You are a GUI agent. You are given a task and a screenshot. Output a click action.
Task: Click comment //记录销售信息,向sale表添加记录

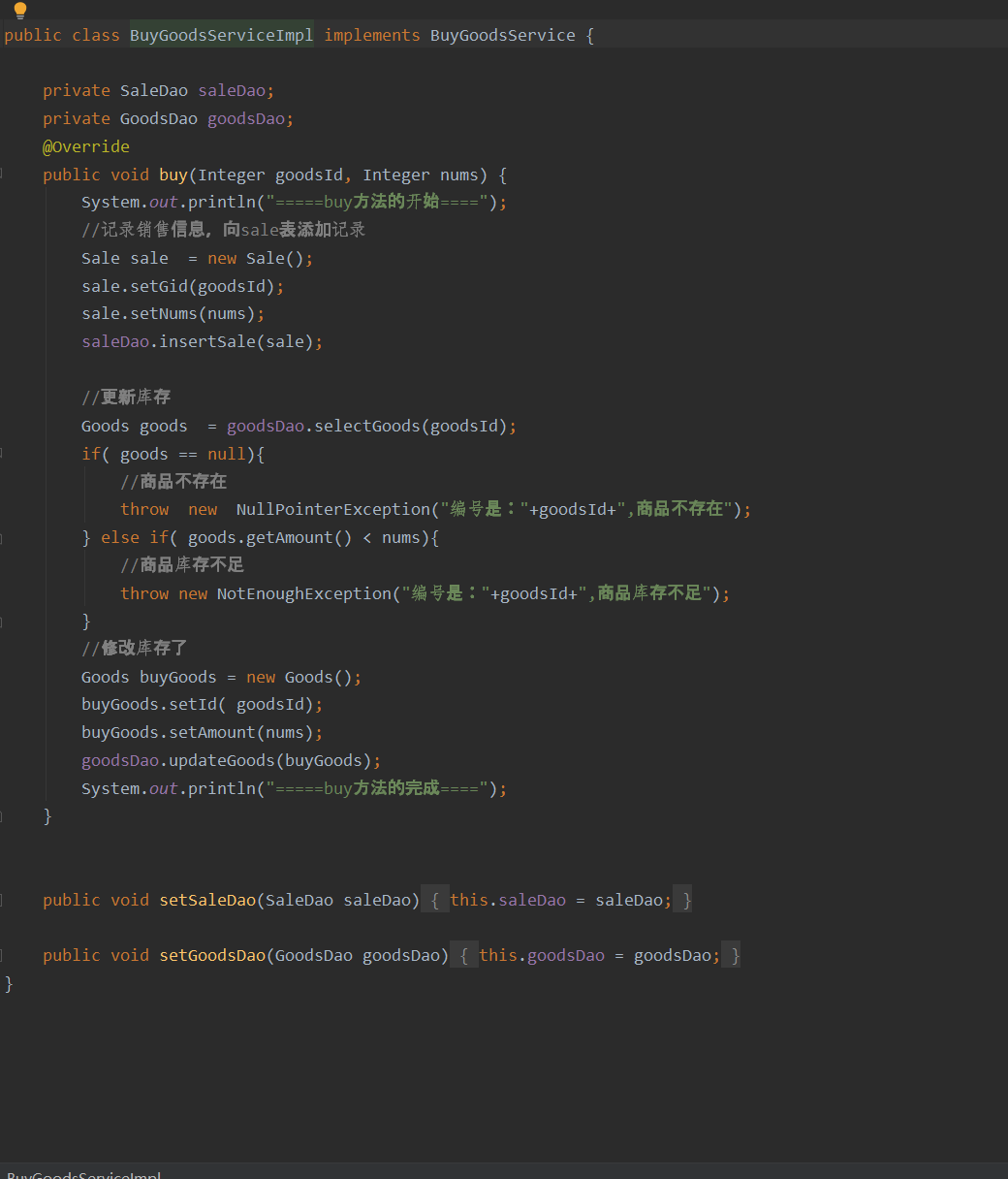coord(223,230)
